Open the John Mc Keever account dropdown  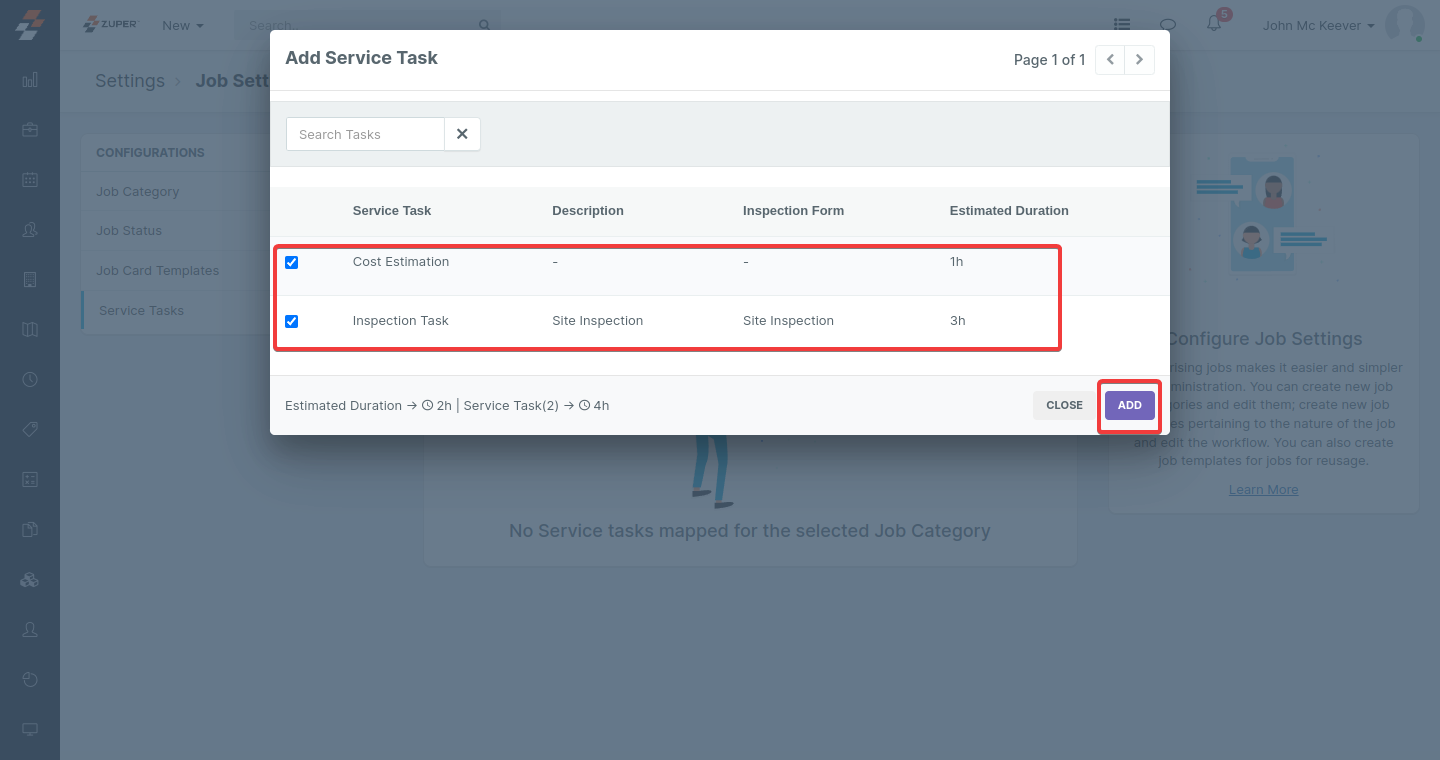(1318, 25)
